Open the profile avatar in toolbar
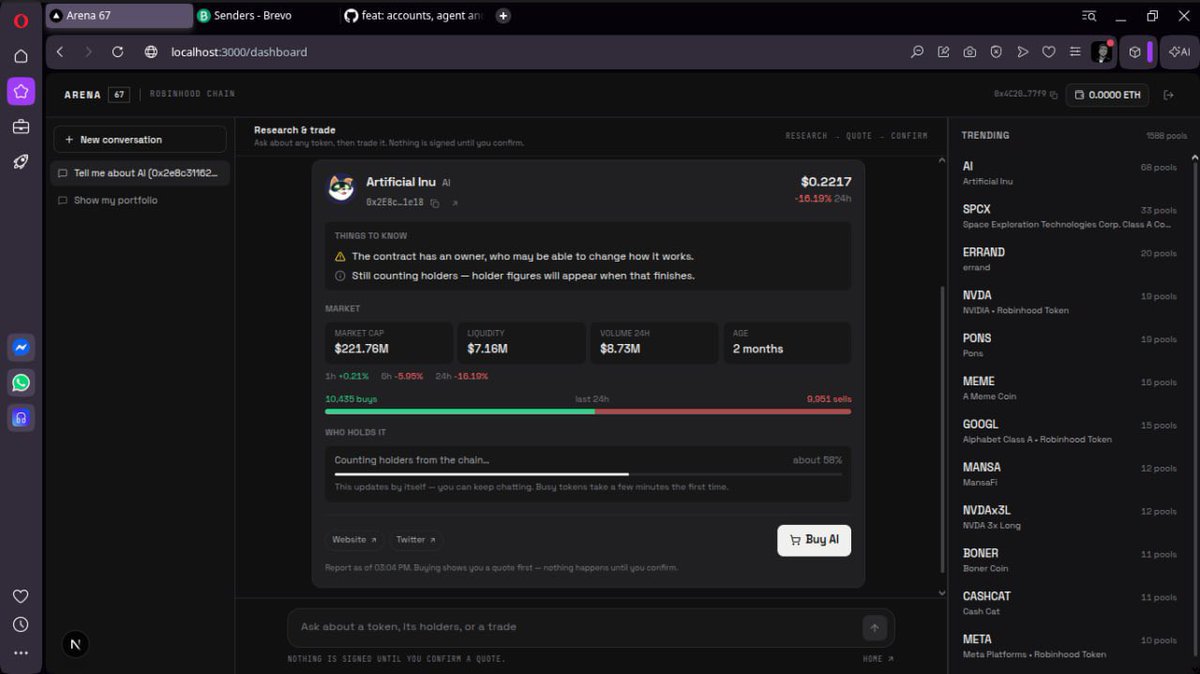This screenshot has width=1200, height=674. [x=1102, y=52]
